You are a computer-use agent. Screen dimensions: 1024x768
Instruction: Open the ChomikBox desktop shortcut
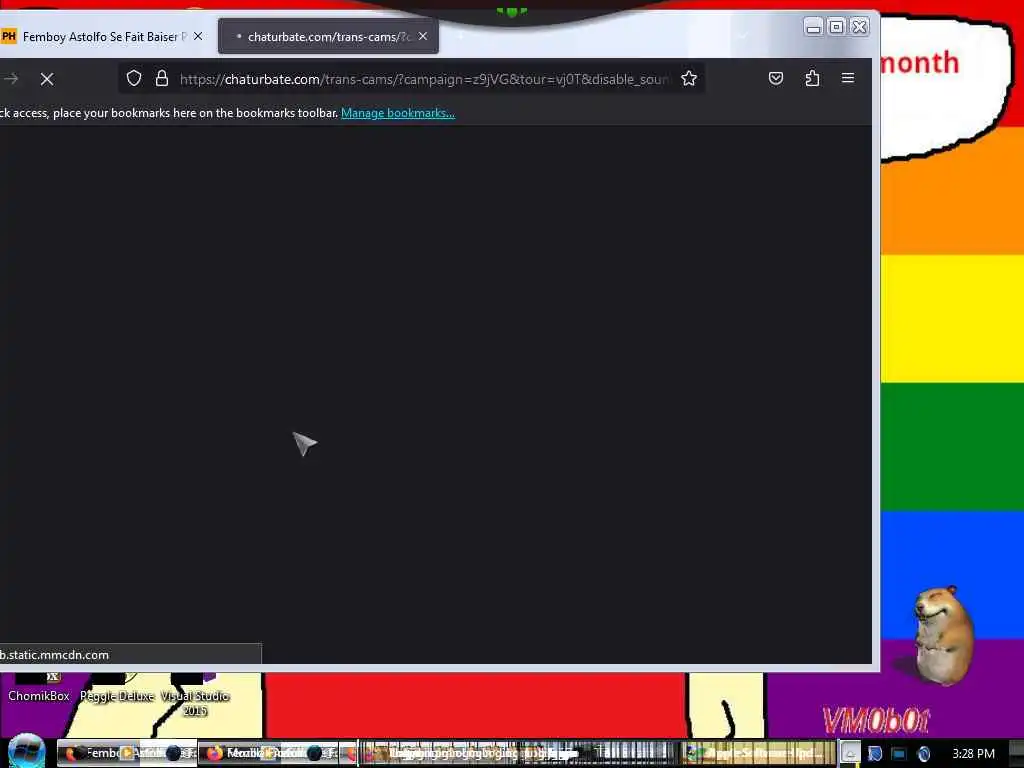39,689
